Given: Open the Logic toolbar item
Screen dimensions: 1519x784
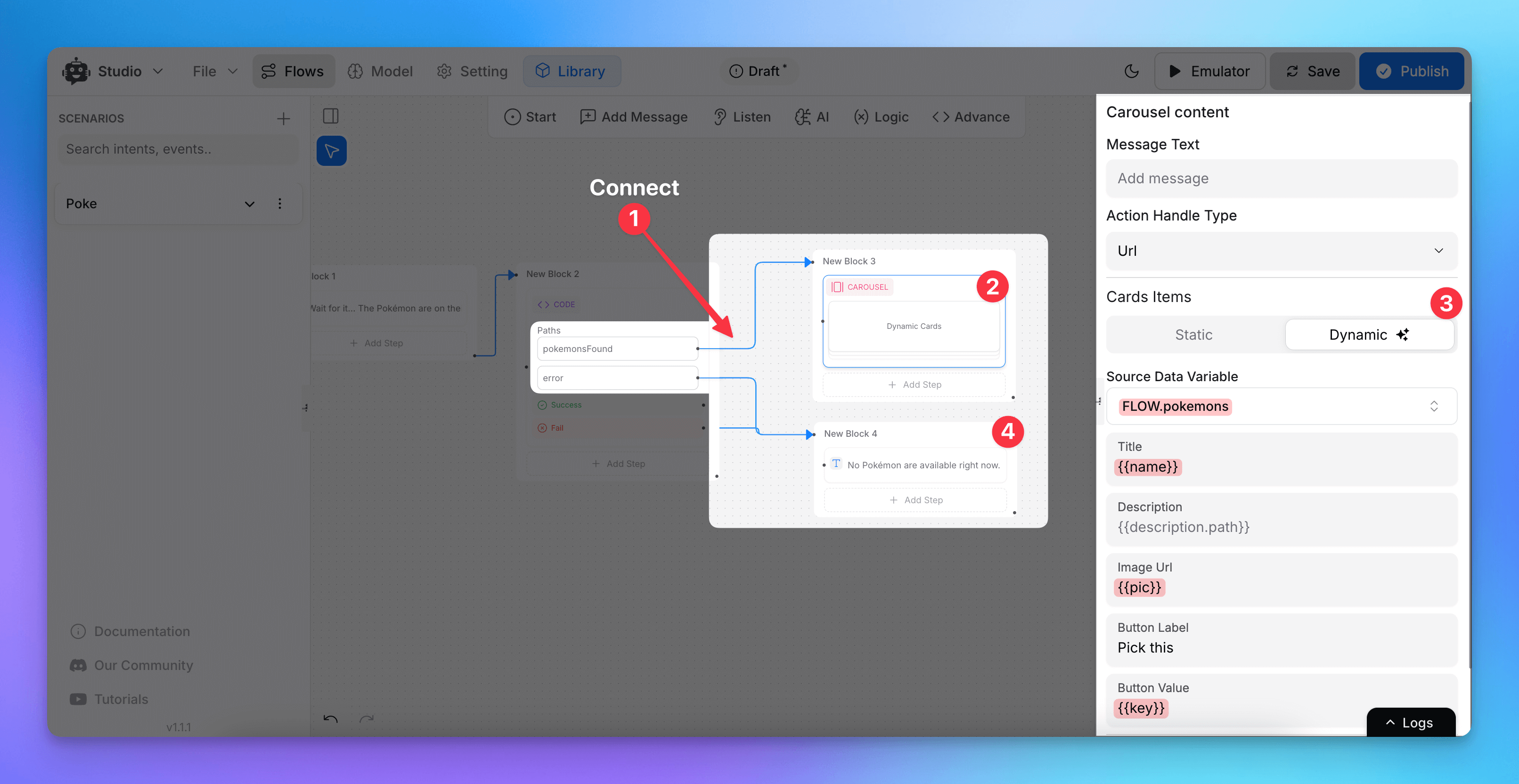Looking at the screenshot, I should 881,117.
